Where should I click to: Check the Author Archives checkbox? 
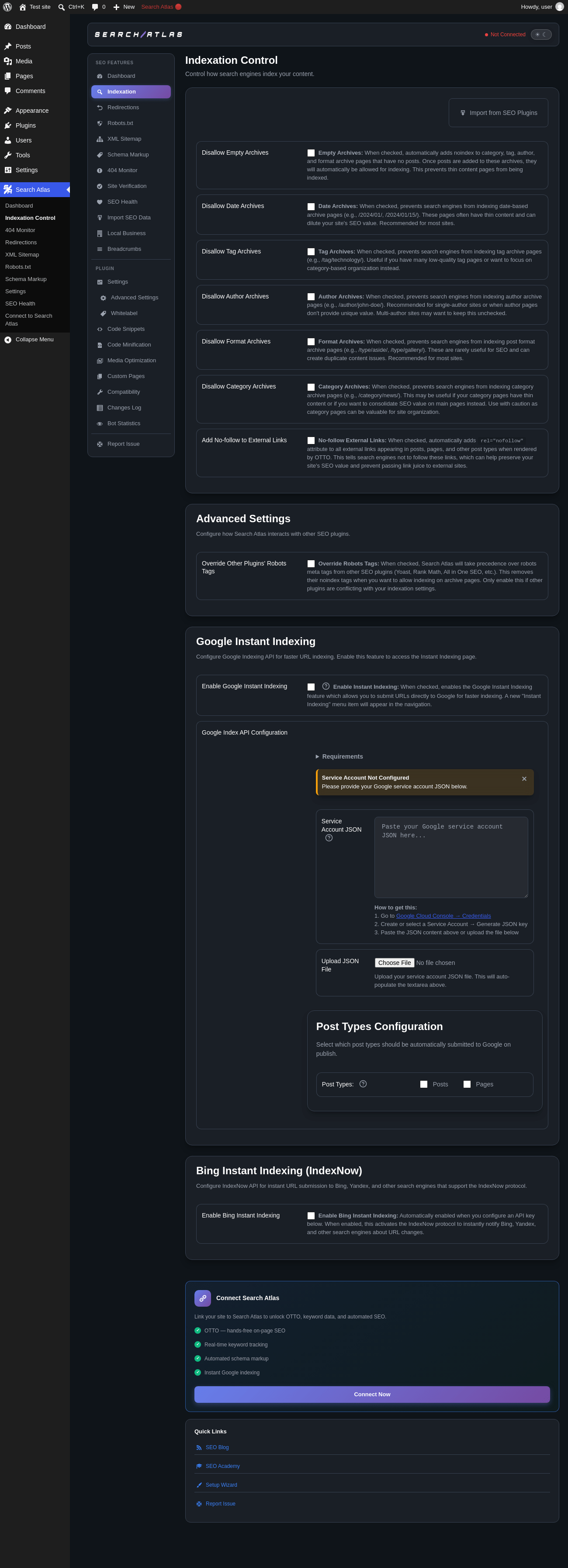coord(311,297)
